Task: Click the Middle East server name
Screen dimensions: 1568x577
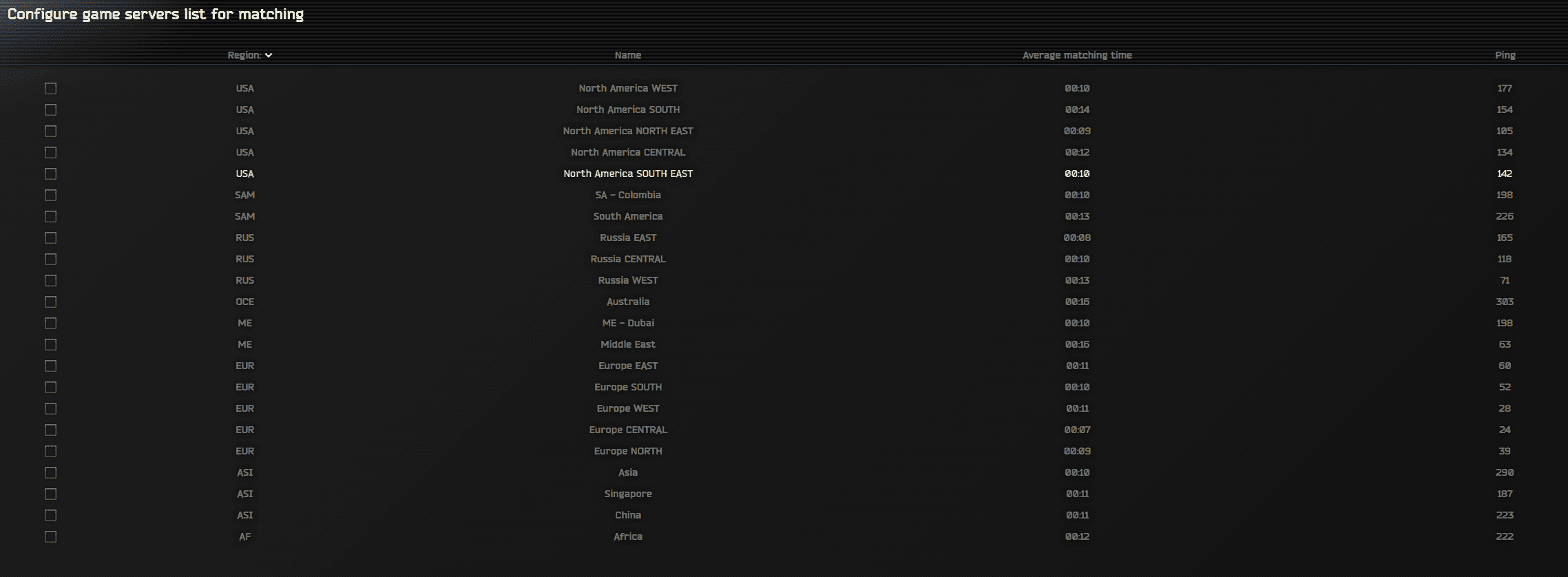Action: 628,344
